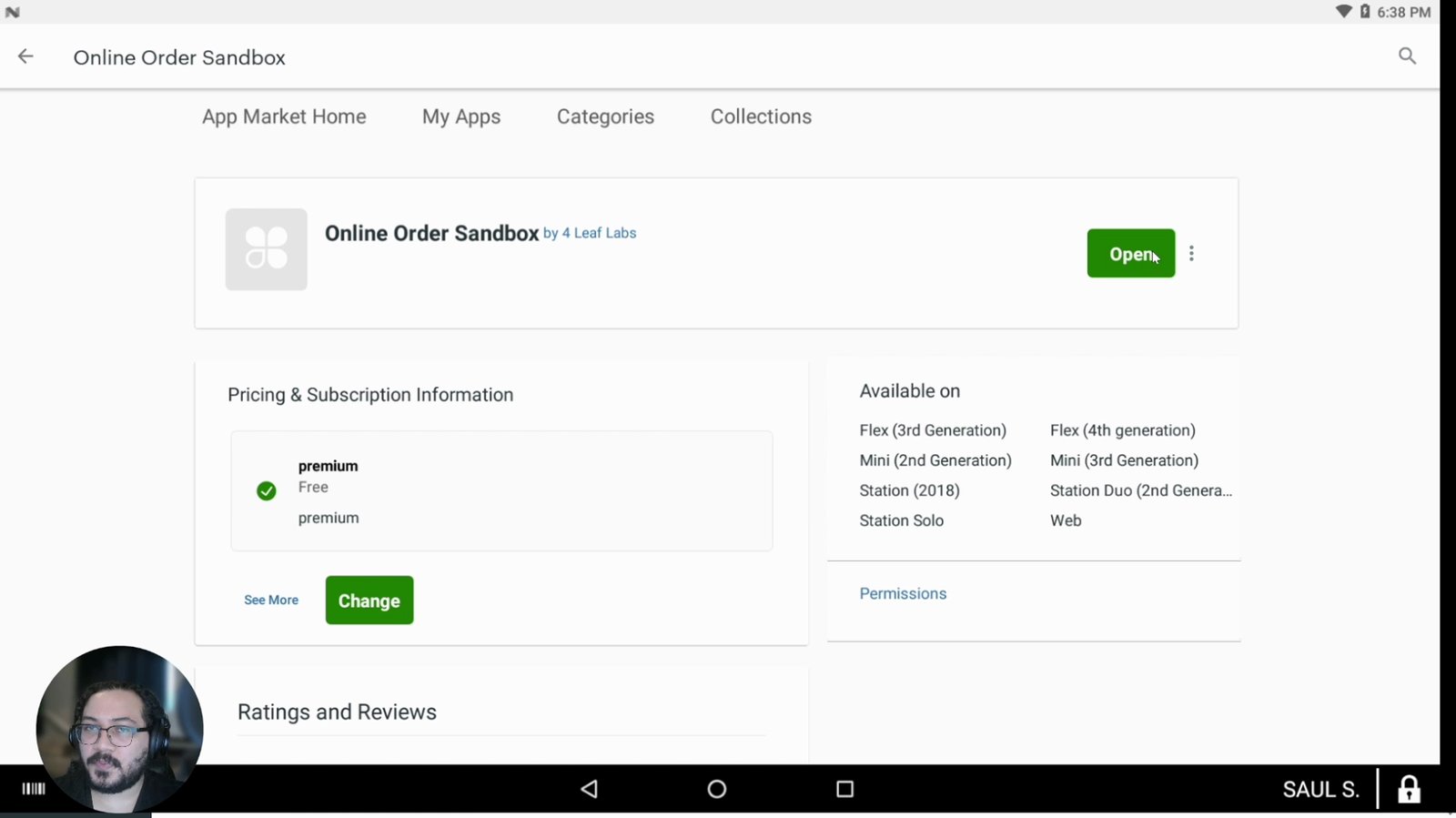The image size is (1456, 818).
Task: Click the bold Online Order Sandbox app name
Action: 432,234
